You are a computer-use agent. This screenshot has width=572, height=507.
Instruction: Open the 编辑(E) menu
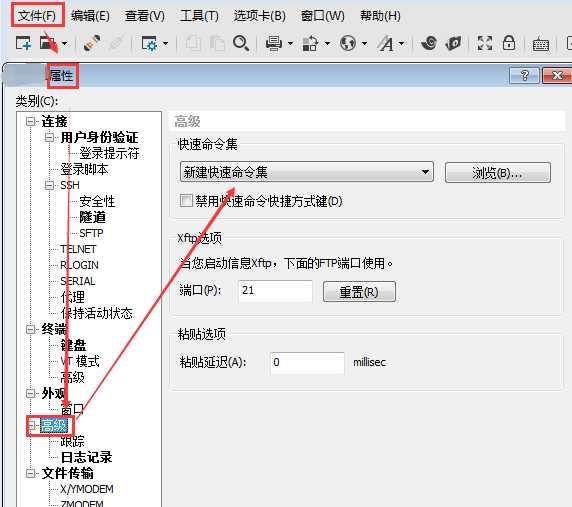click(90, 16)
